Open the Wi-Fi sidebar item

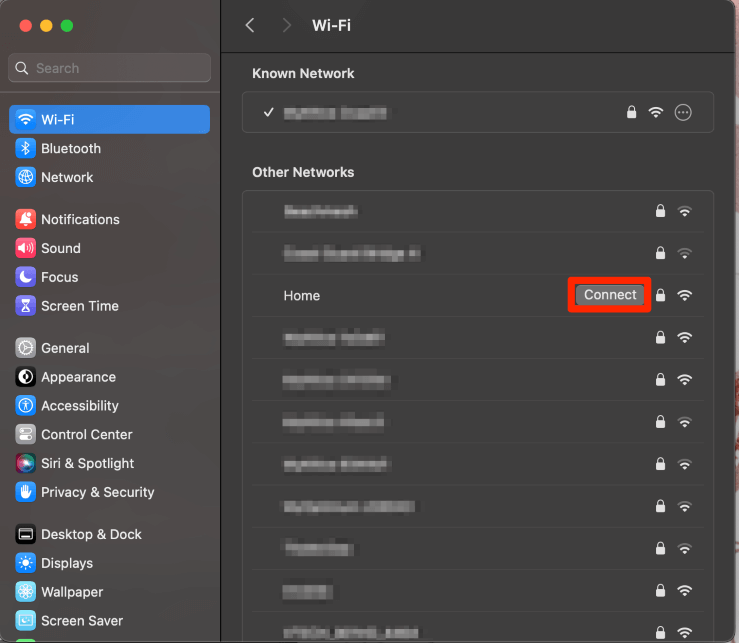point(109,119)
